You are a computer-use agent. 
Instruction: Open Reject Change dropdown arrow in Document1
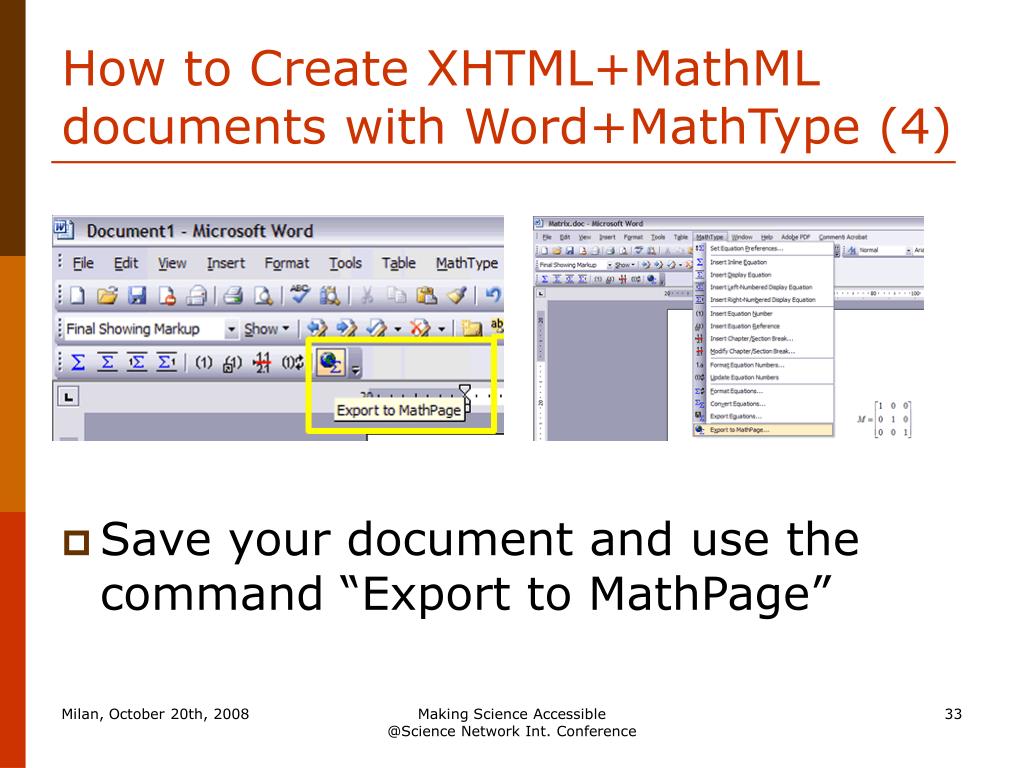[442, 329]
